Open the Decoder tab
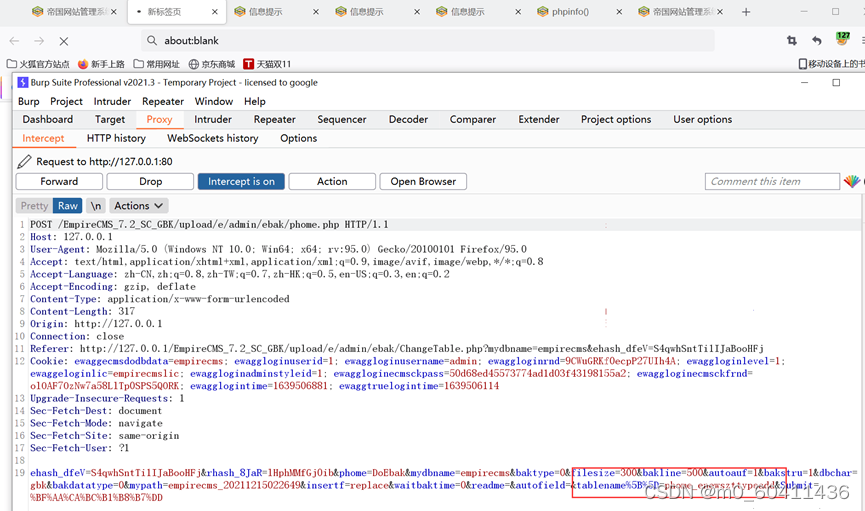Image resolution: width=865 pixels, height=511 pixels. tap(408, 119)
